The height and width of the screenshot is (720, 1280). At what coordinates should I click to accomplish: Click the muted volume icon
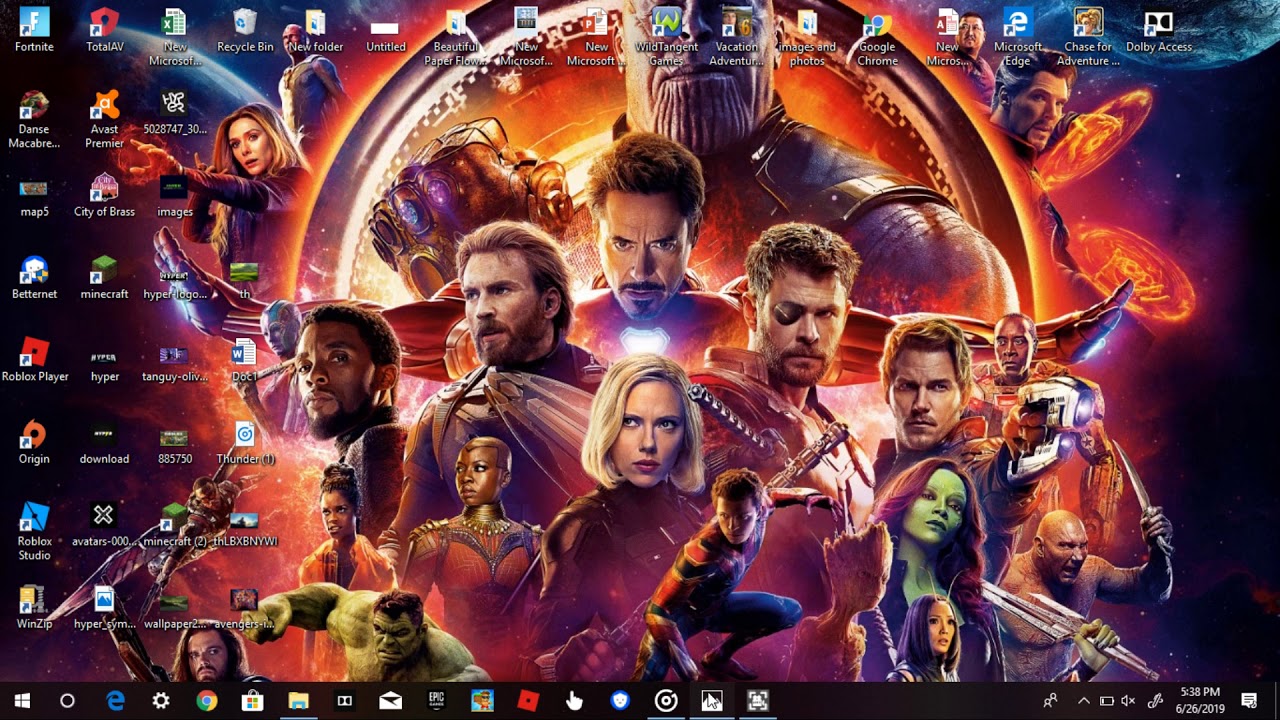(x=1130, y=701)
